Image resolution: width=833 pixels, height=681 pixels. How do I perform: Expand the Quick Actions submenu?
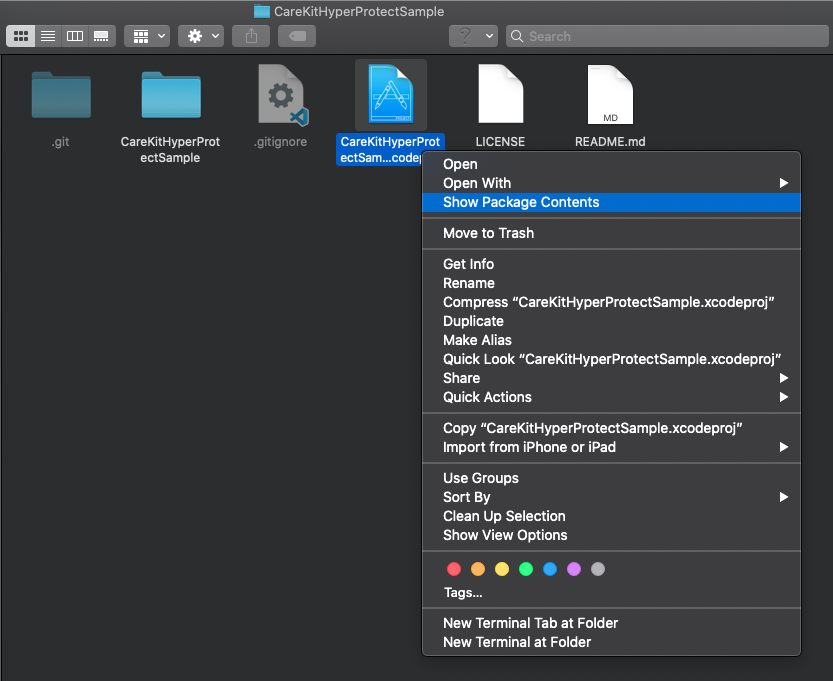pos(611,397)
